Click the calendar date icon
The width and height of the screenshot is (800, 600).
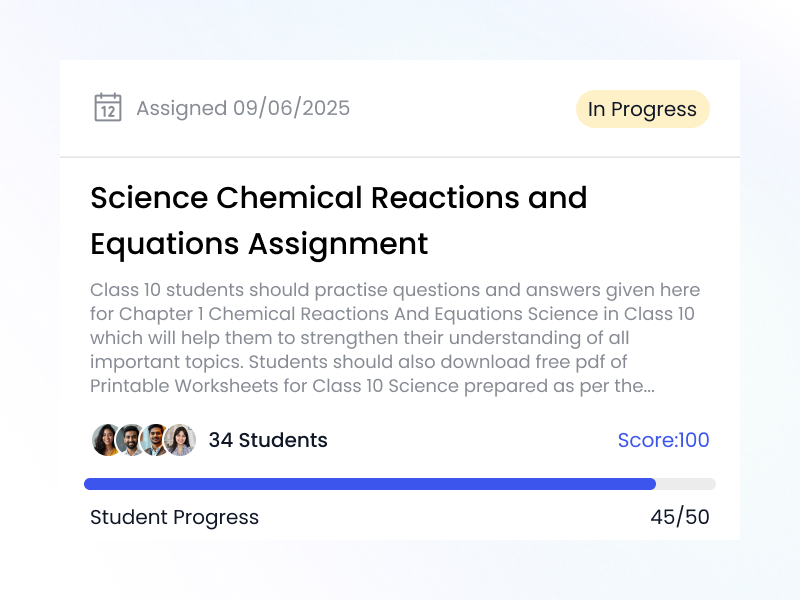(109, 107)
